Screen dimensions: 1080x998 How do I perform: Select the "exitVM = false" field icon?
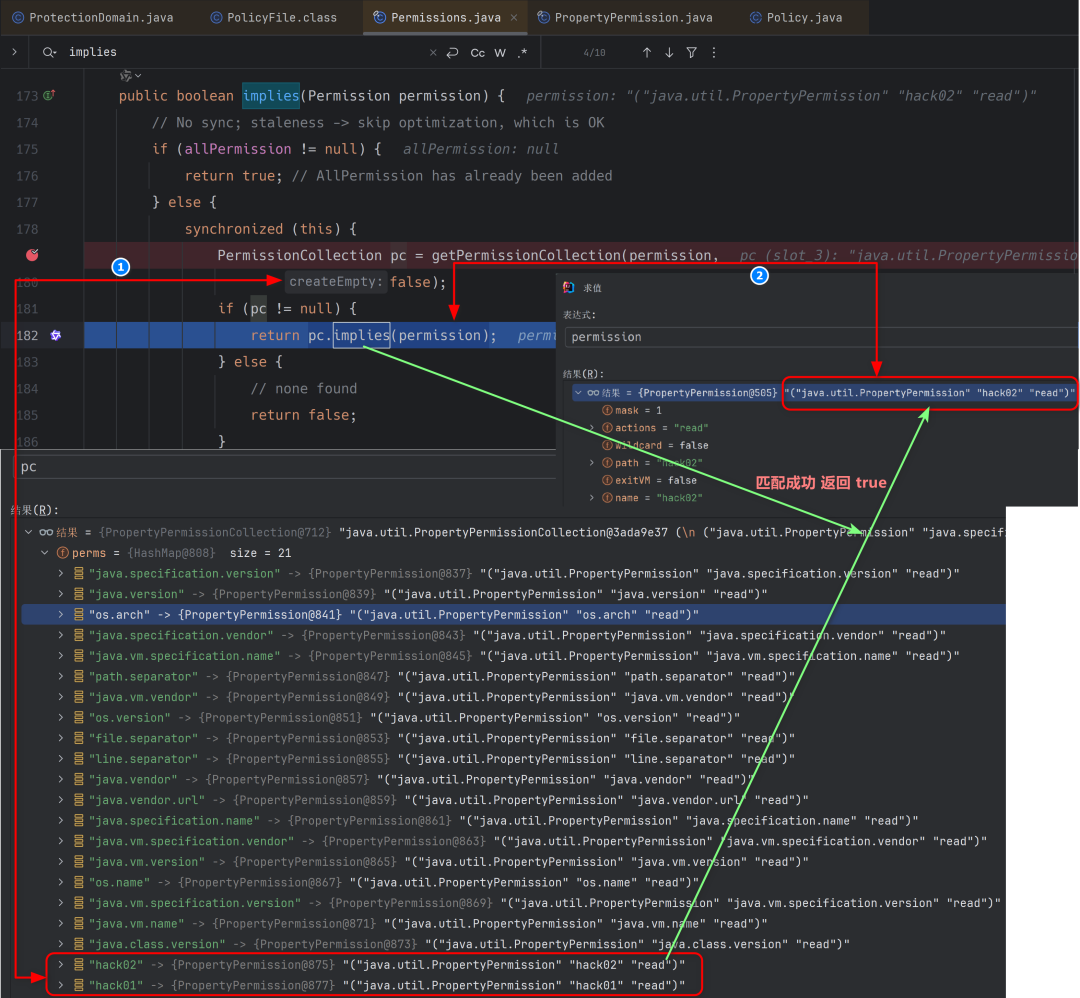[x=608, y=481]
